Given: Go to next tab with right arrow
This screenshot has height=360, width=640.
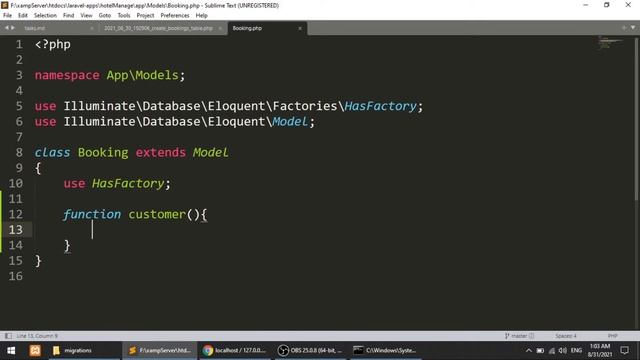Looking at the screenshot, I should (x=13, y=28).
